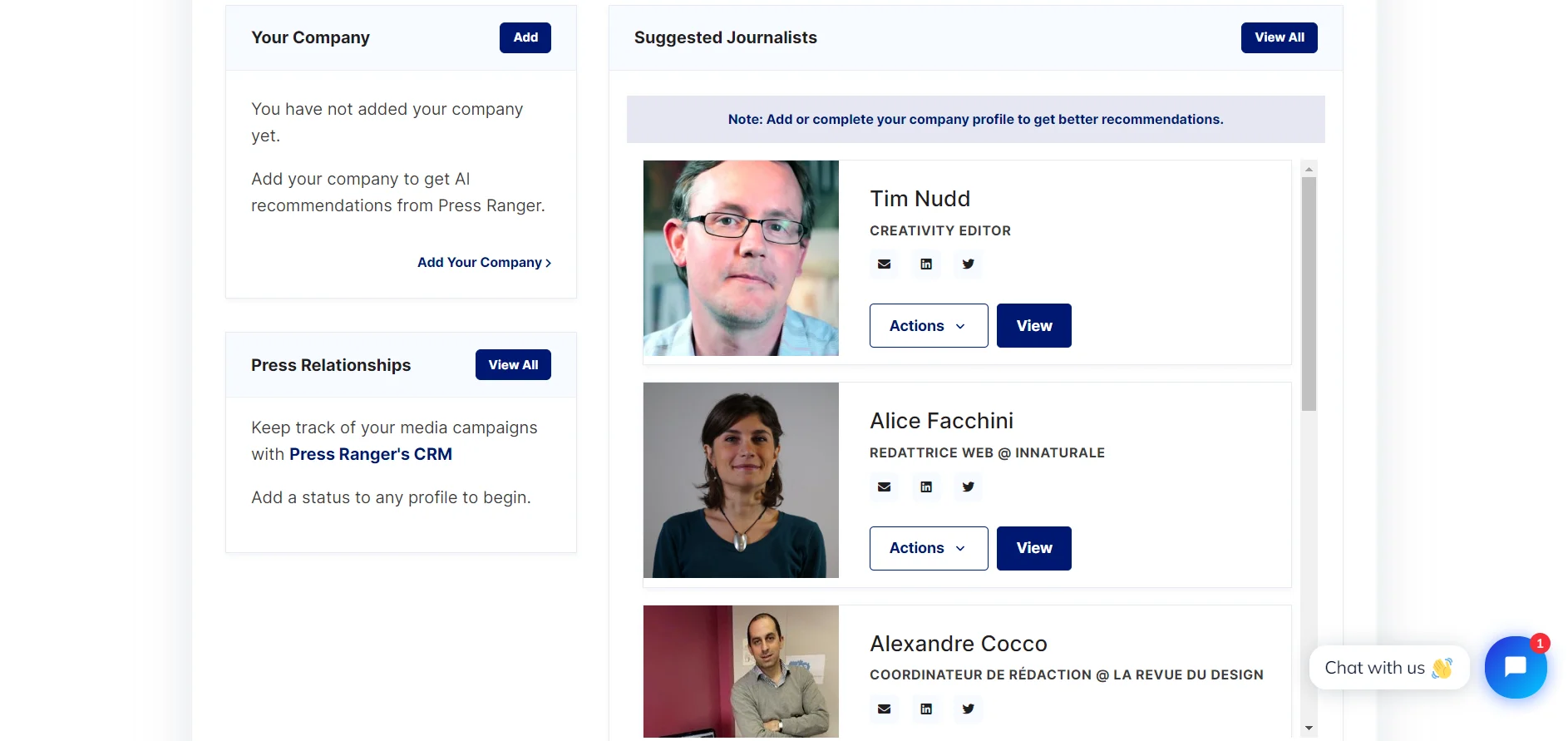This screenshot has width=1568, height=741.
Task: Email Alice Facchini via envelope icon
Action: pyautogui.click(x=885, y=487)
